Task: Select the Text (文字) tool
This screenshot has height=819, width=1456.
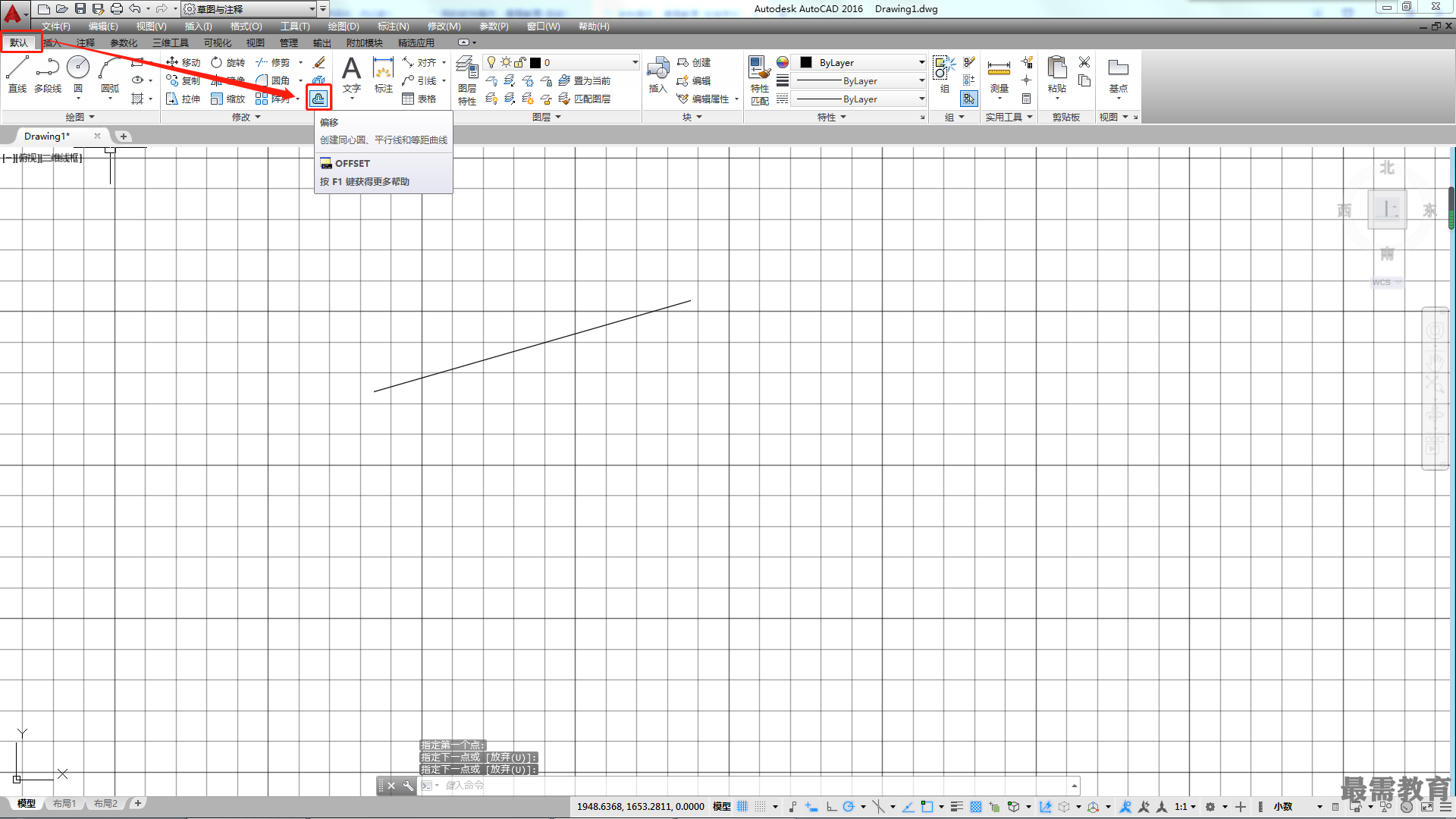Action: point(351,74)
